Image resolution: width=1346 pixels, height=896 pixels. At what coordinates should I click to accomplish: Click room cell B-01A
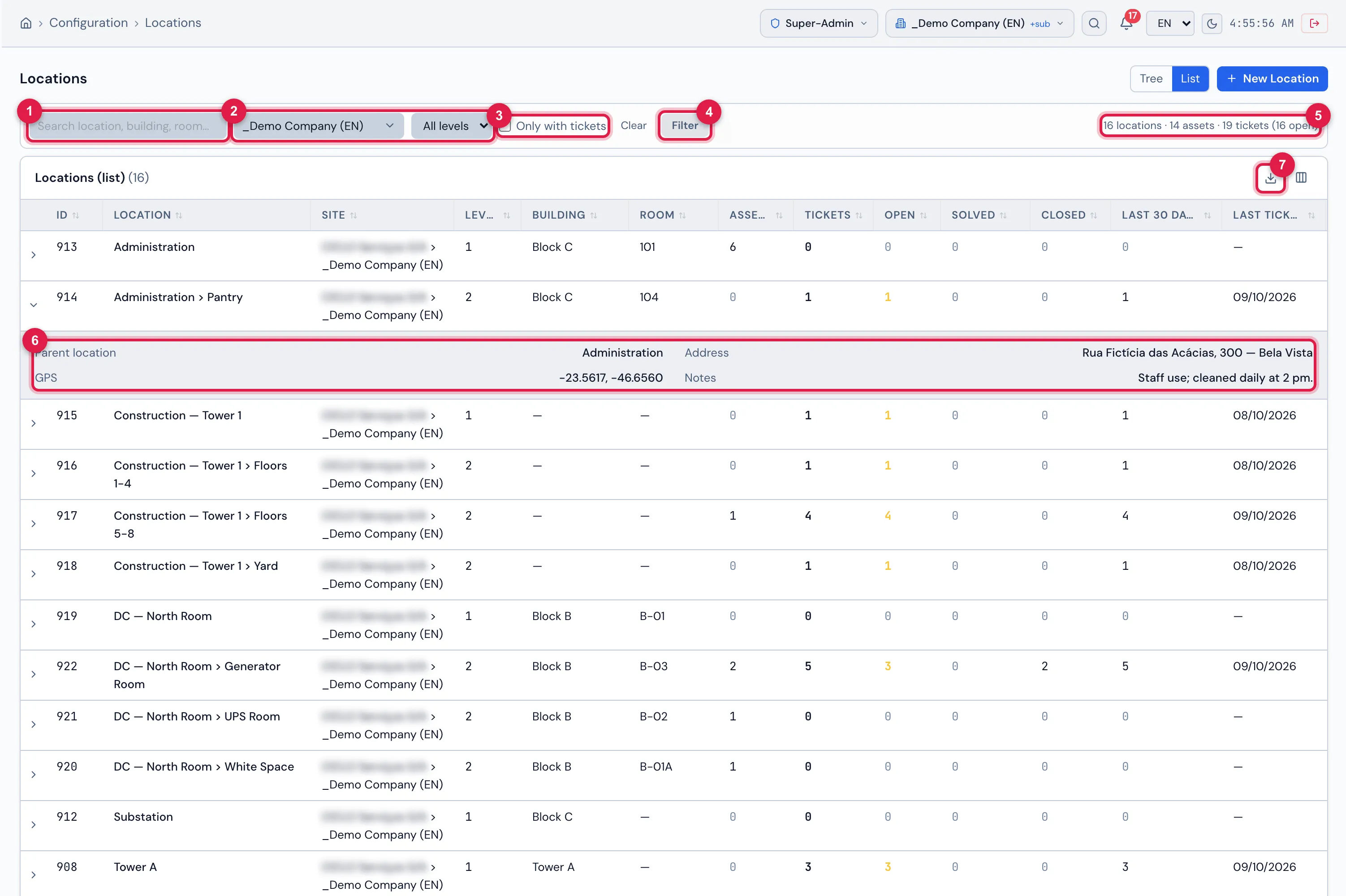point(656,767)
